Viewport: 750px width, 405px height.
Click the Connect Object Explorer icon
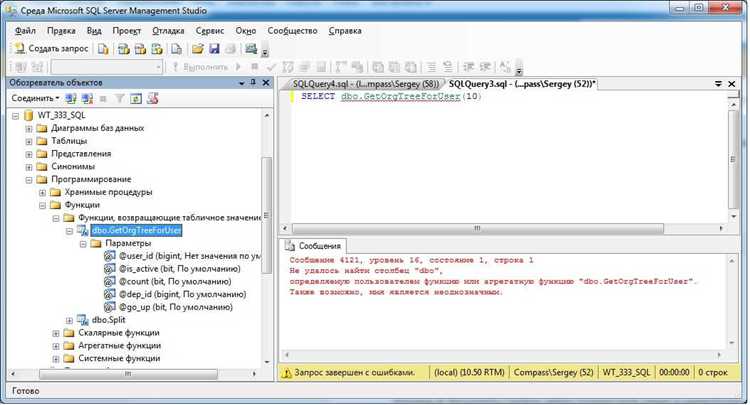(70, 99)
